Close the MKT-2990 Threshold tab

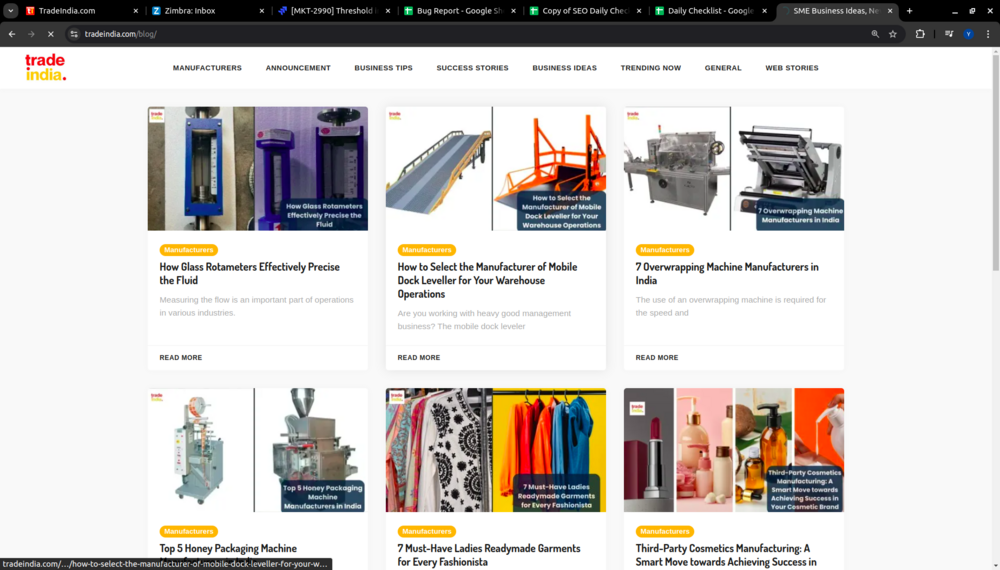click(x=388, y=11)
